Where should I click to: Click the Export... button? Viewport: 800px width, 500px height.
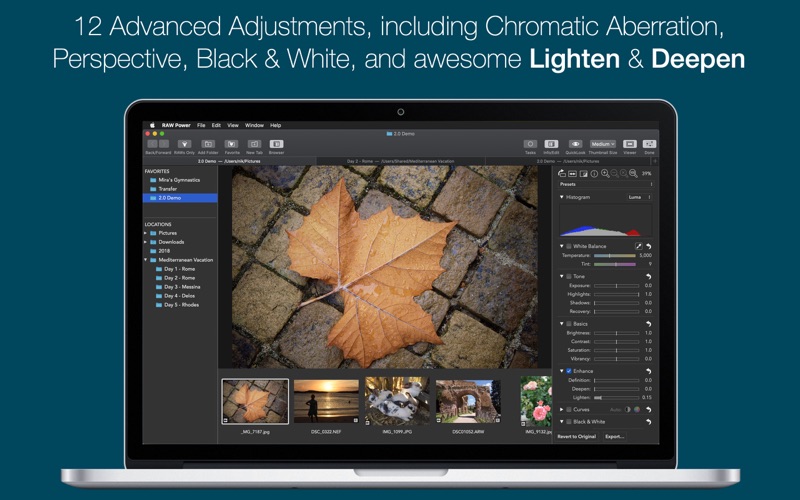pyautogui.click(x=614, y=436)
